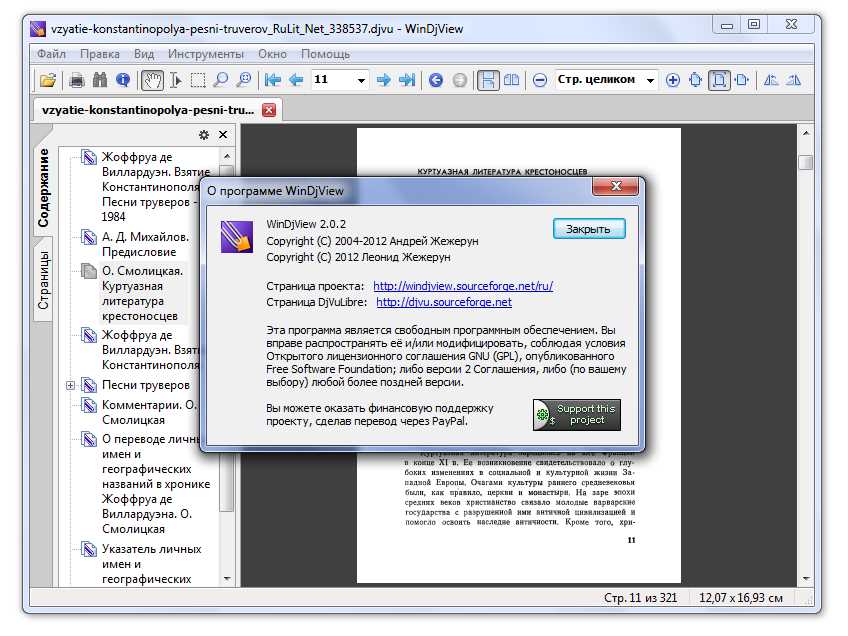Toggle continuous page layout mode
Viewport: 848px width, 636px height.
[x=487, y=80]
